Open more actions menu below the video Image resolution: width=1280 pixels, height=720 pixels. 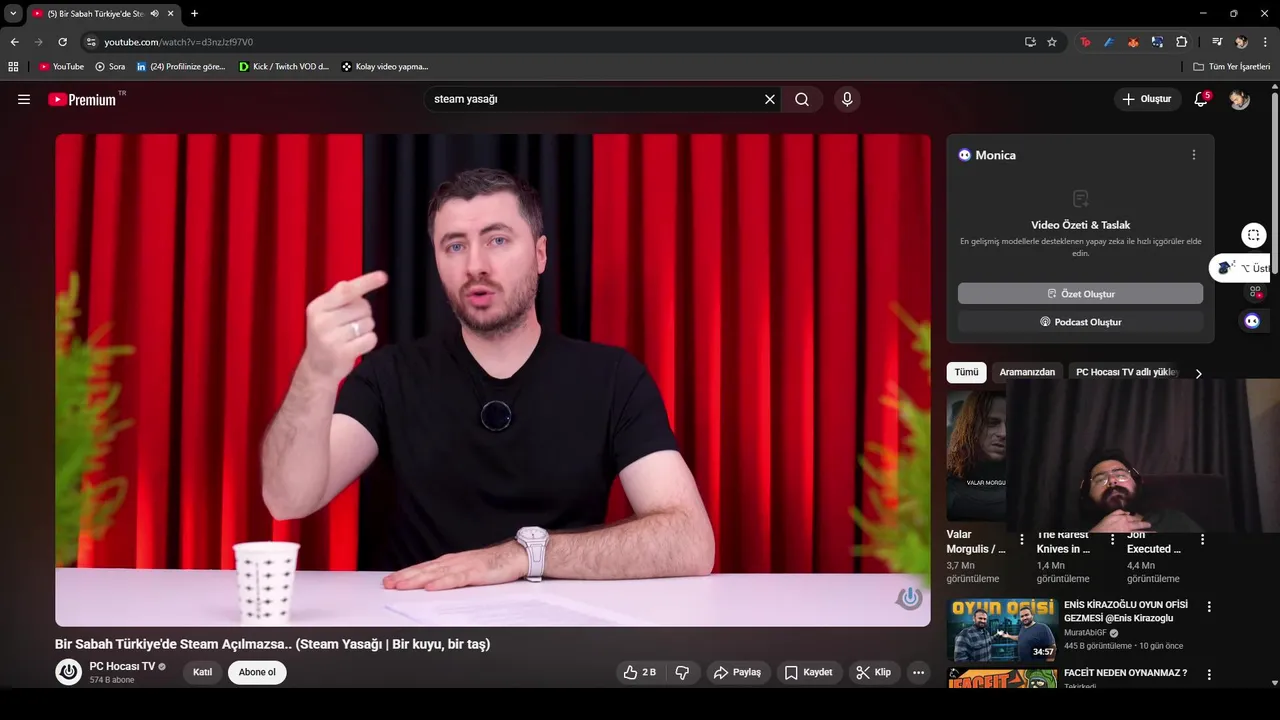click(x=918, y=672)
